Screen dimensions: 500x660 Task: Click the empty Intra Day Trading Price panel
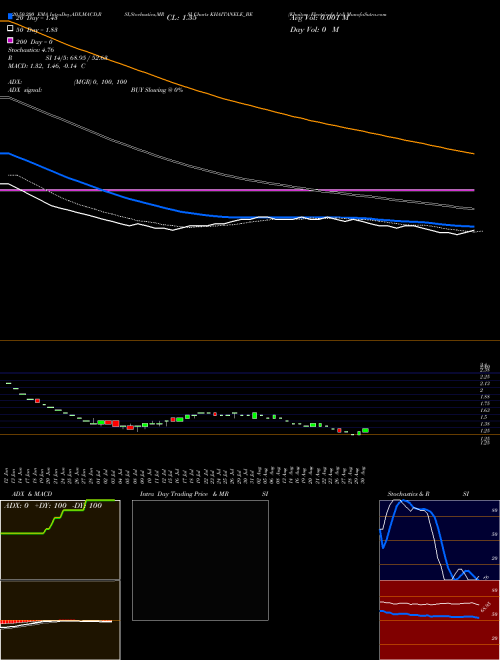click(200, 560)
